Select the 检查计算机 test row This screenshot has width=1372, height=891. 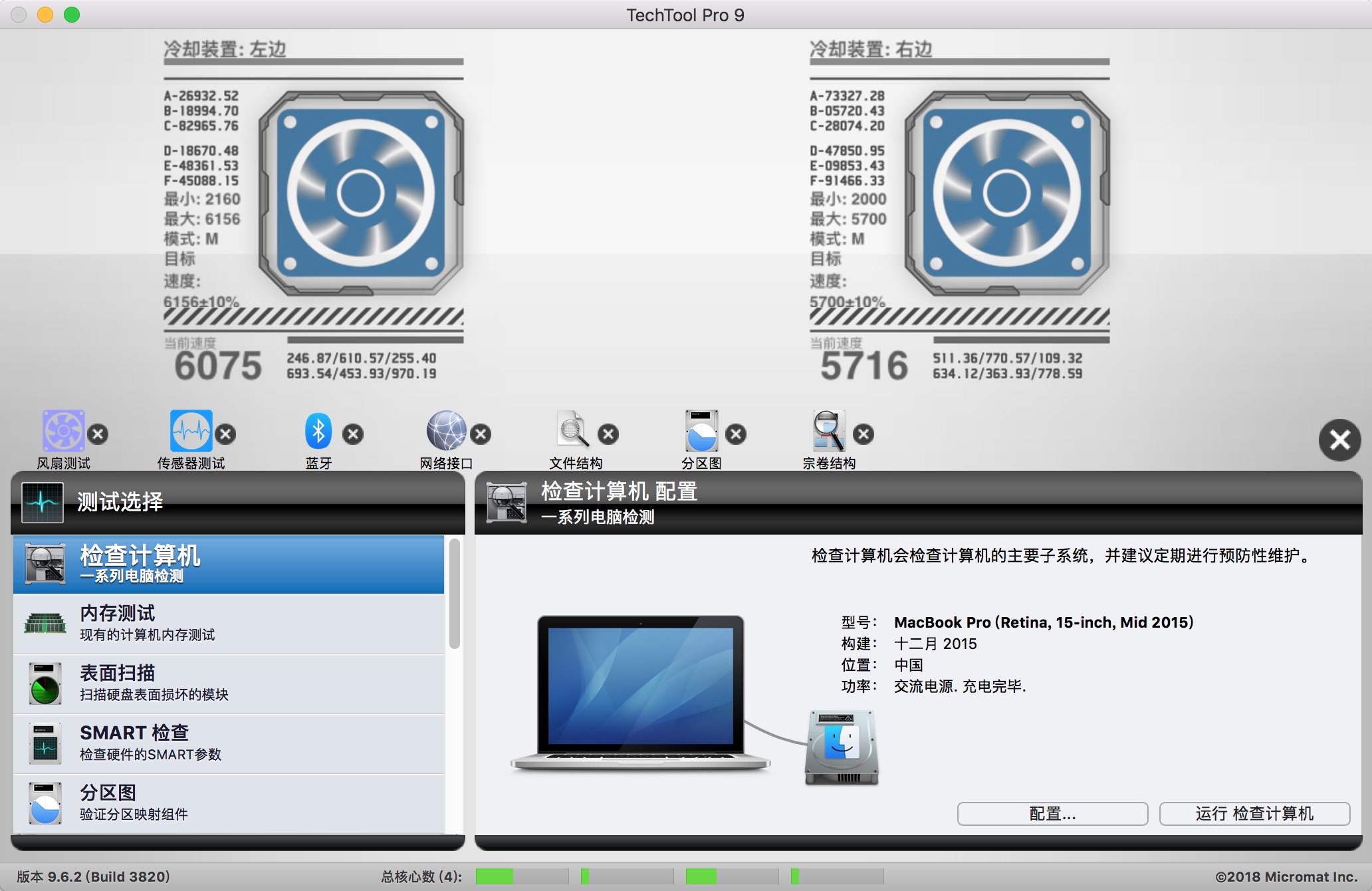click(x=229, y=565)
